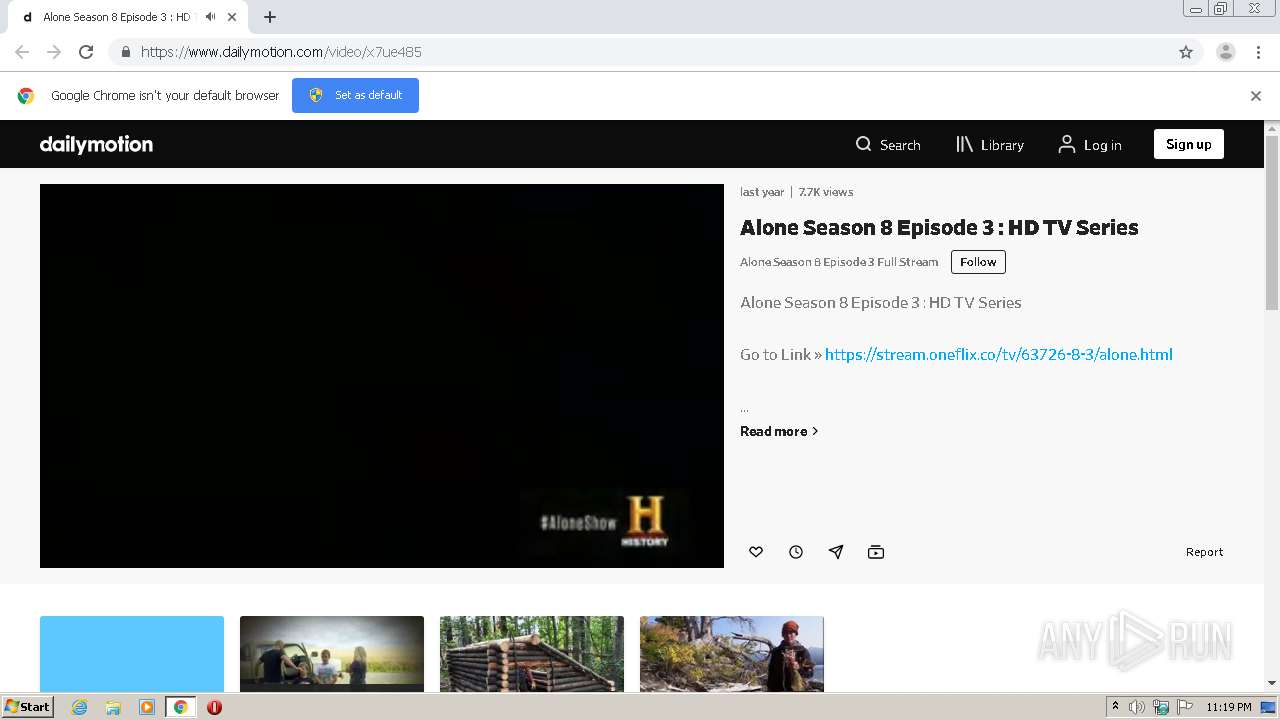This screenshot has width=1280, height=720.
Task: Click the Action Center flag icon
Action: (x=1185, y=707)
